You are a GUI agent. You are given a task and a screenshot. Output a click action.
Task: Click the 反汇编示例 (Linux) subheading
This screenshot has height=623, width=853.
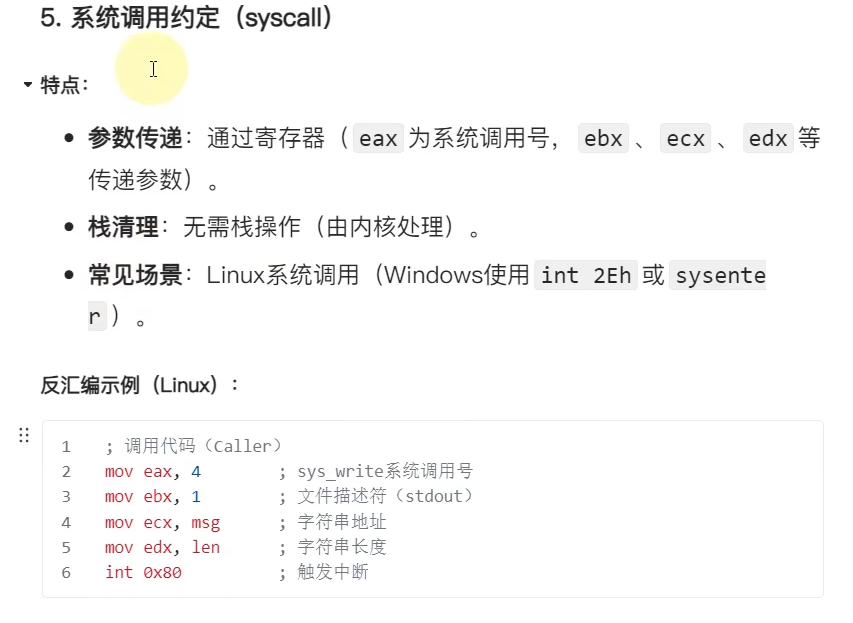point(139,384)
